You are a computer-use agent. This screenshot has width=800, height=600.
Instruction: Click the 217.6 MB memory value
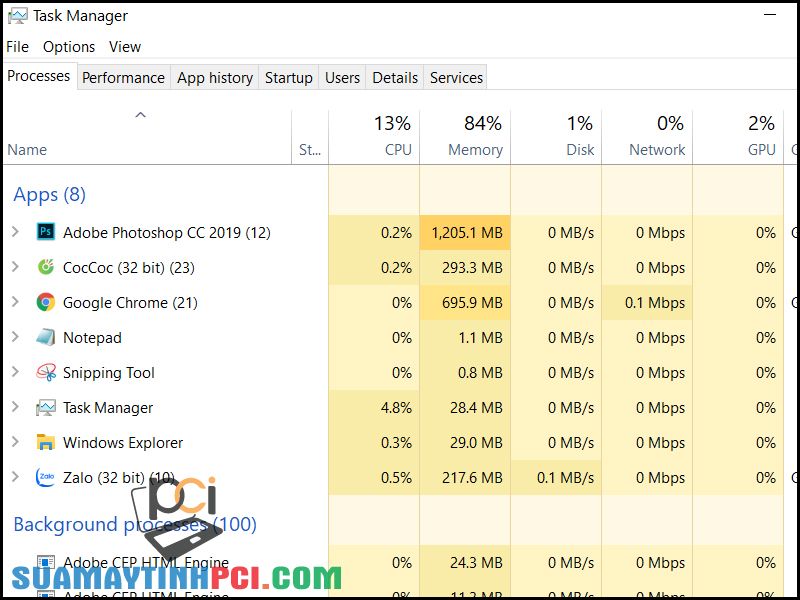(x=472, y=478)
